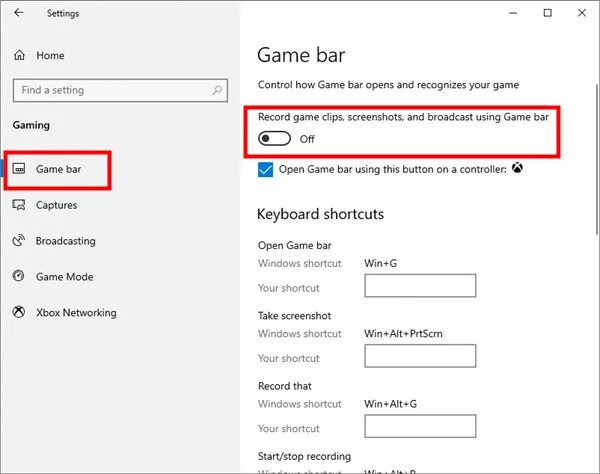
Task: Click the Game Mode sidebar icon
Action: click(x=19, y=276)
